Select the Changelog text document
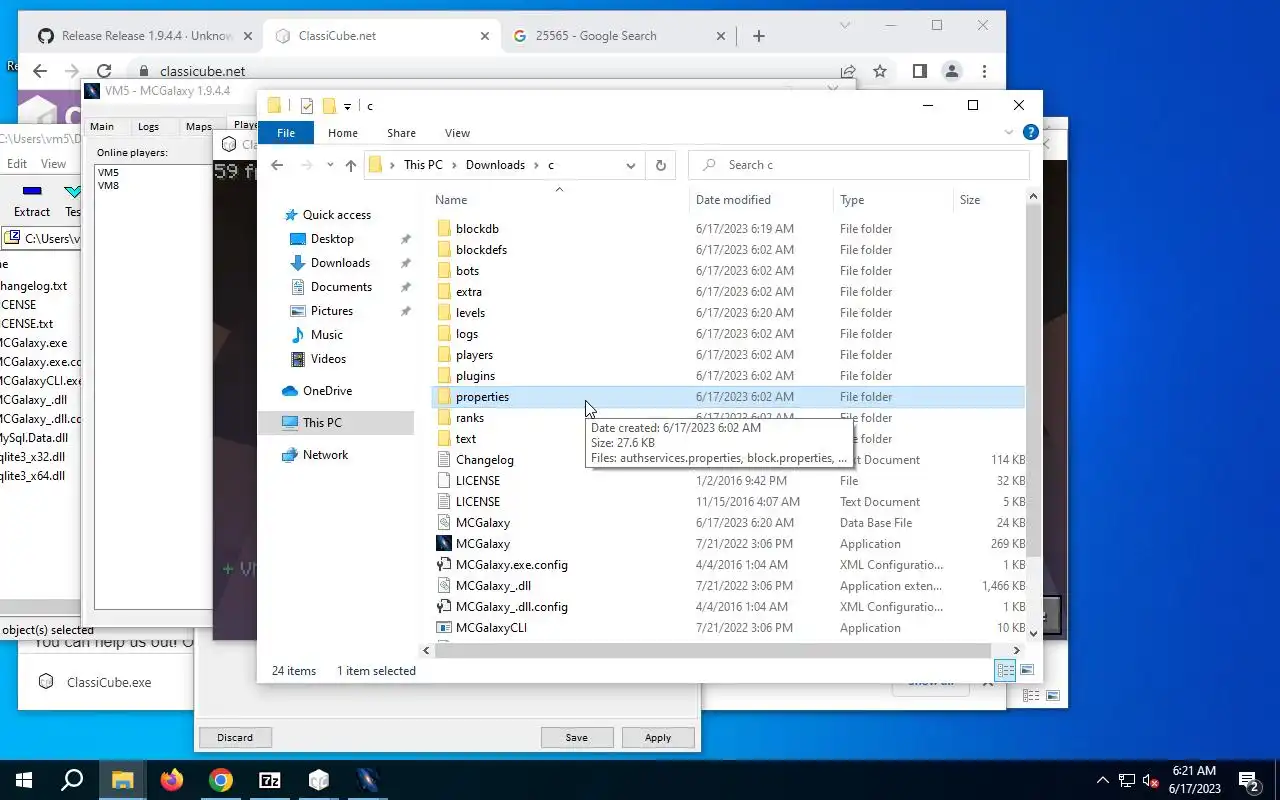The height and width of the screenshot is (800, 1280). tap(484, 460)
